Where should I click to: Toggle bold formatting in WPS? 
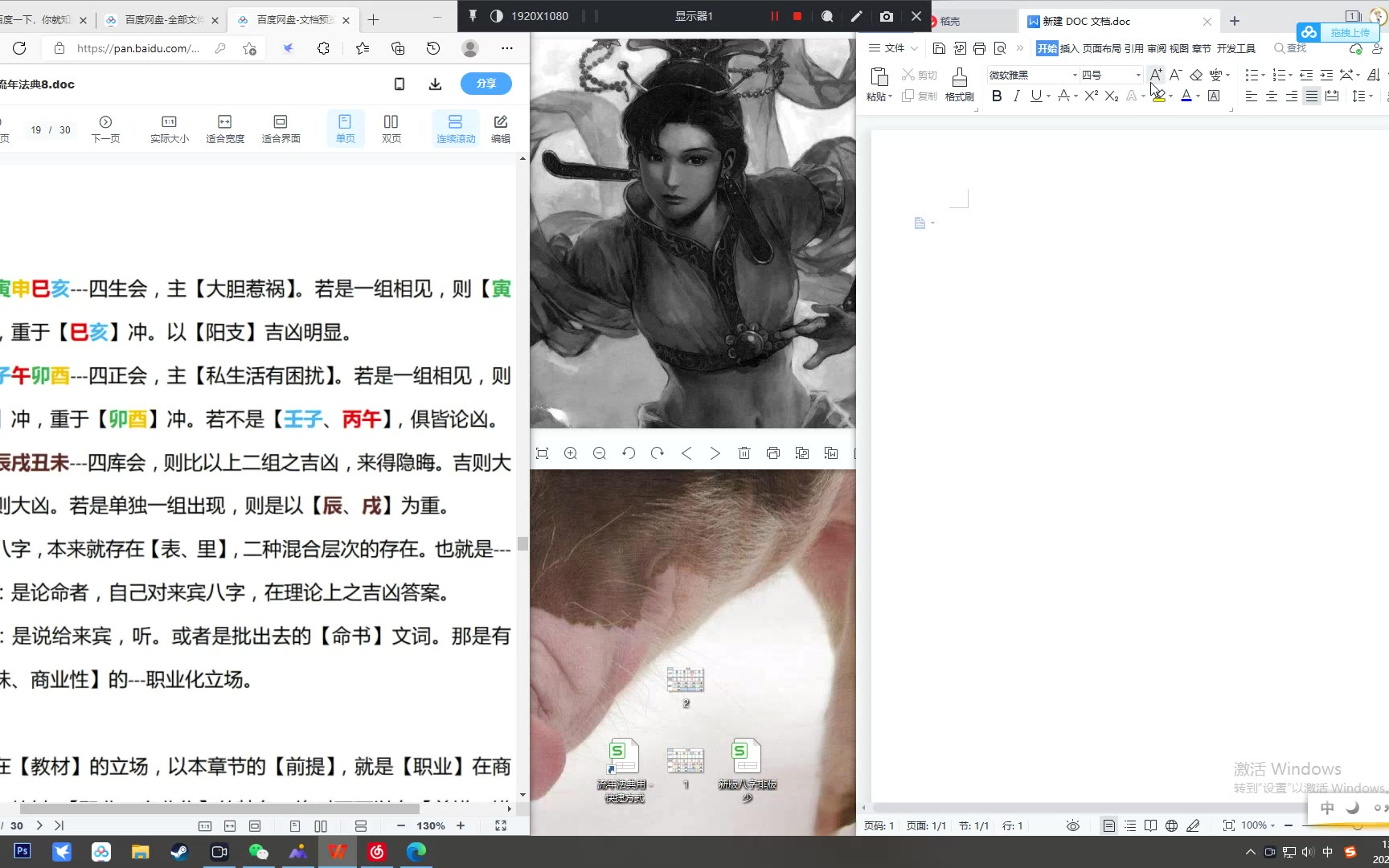tap(997, 96)
